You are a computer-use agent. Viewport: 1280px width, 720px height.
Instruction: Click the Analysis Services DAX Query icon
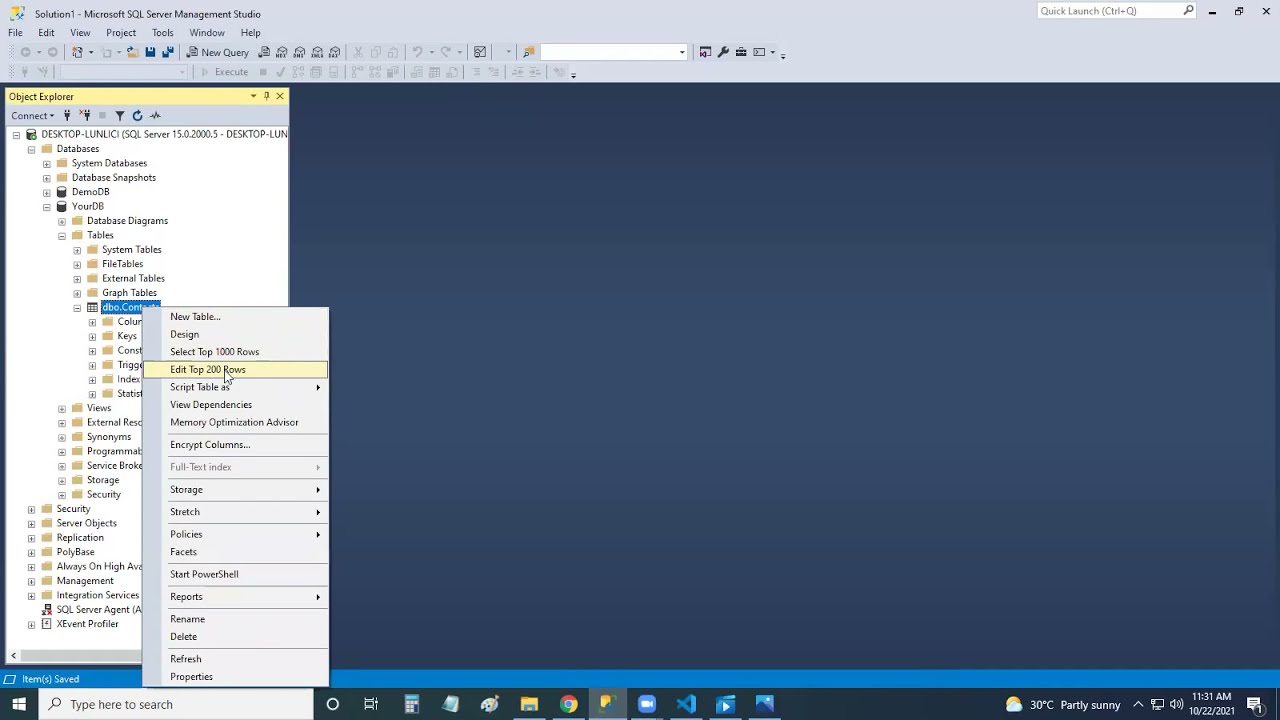[334, 52]
